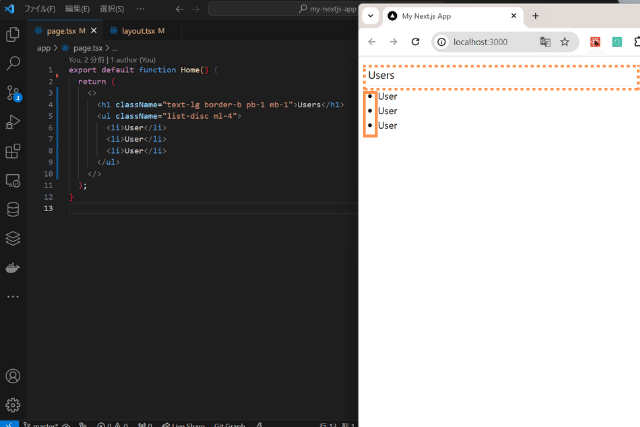View site information icon in address bar
Viewport: 640px width, 427px height.
pyautogui.click(x=442, y=42)
